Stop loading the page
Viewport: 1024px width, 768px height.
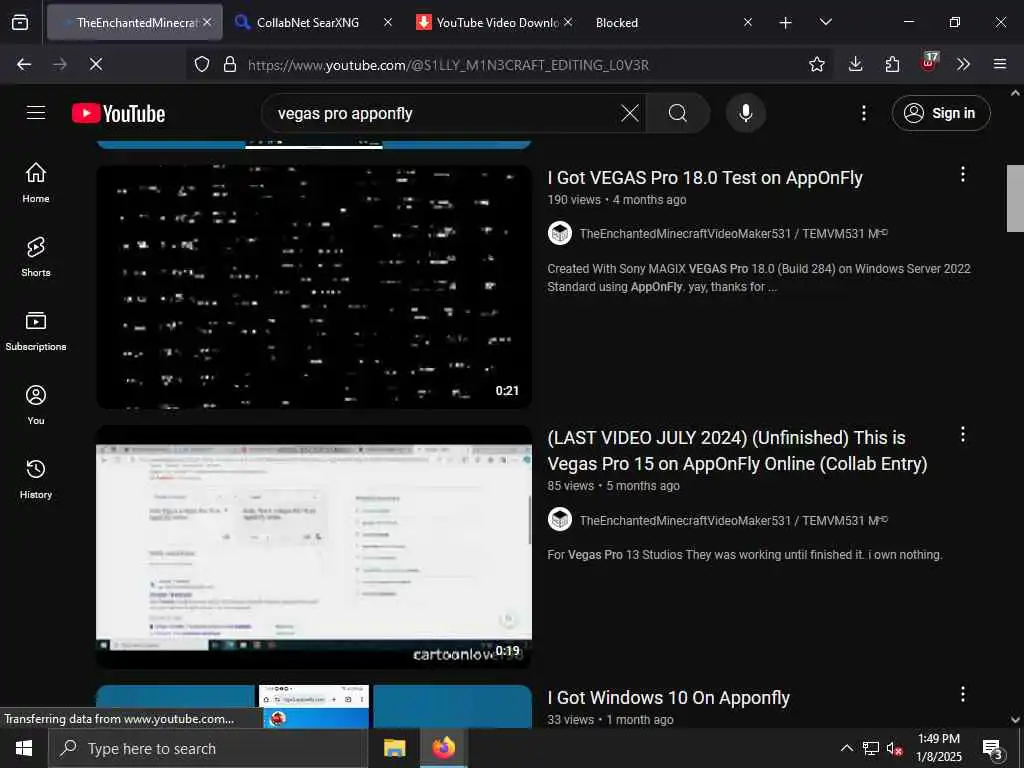(x=95, y=64)
